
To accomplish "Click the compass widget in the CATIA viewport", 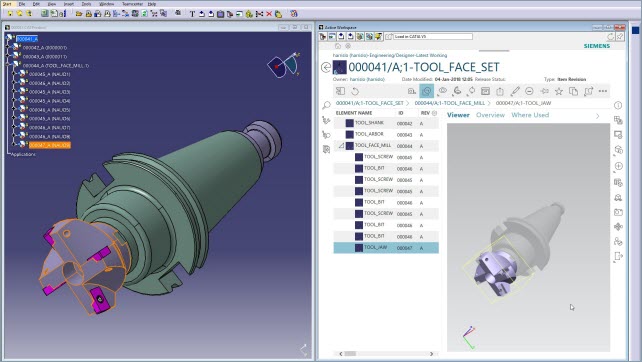I will point(283,65).
